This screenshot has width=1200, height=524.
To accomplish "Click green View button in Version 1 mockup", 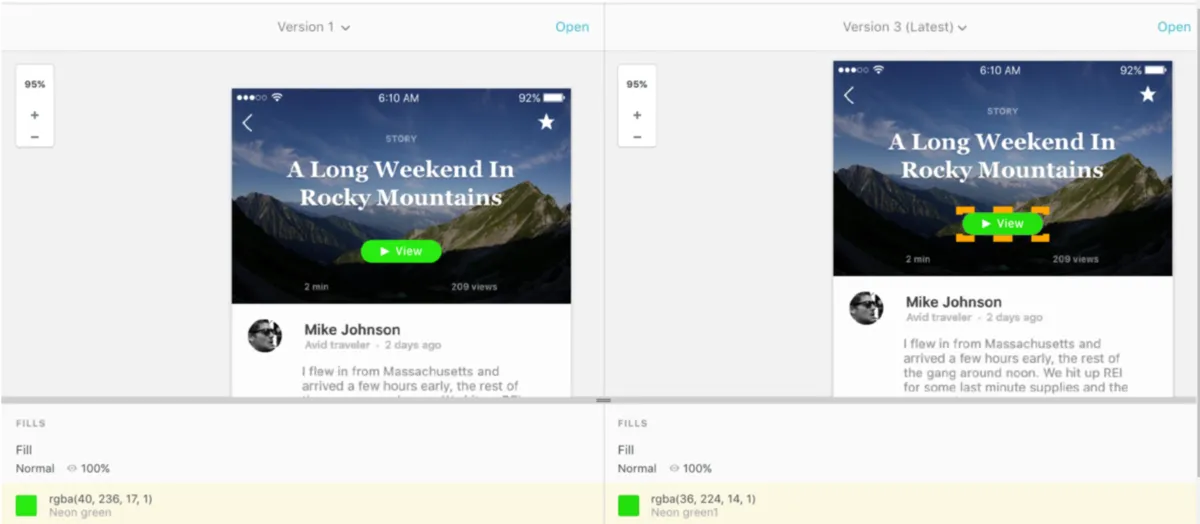I will click(401, 251).
